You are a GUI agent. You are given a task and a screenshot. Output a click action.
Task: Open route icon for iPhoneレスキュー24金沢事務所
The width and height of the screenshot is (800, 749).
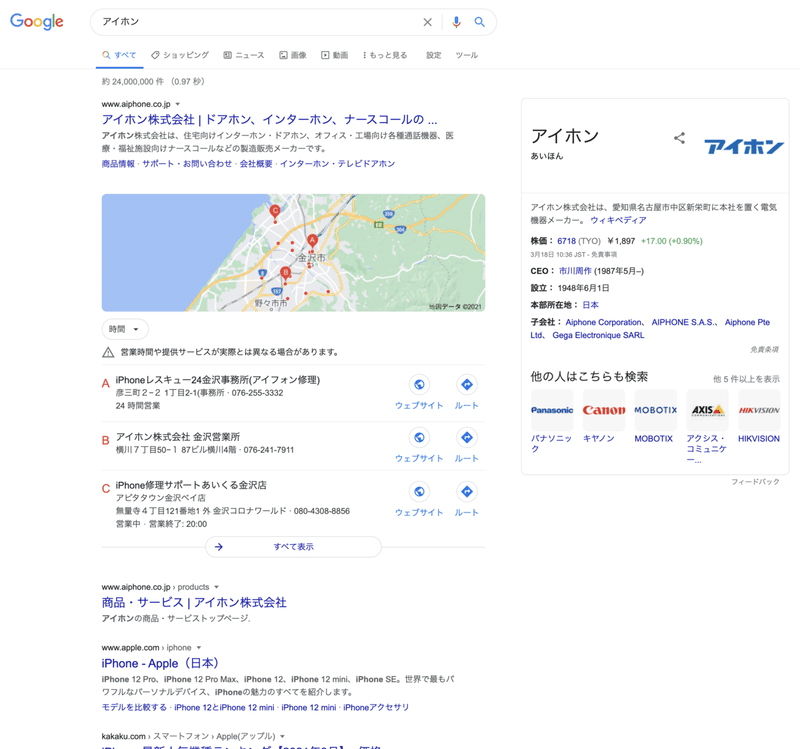point(467,385)
